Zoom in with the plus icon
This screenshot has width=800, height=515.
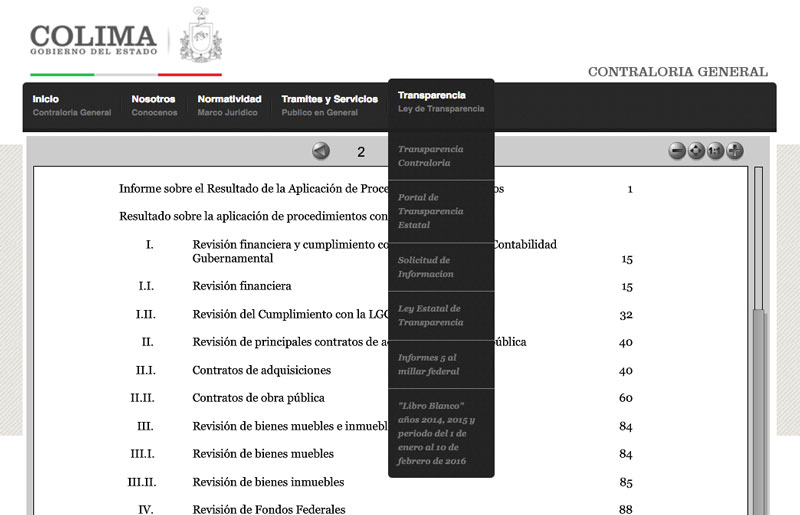tap(735, 151)
